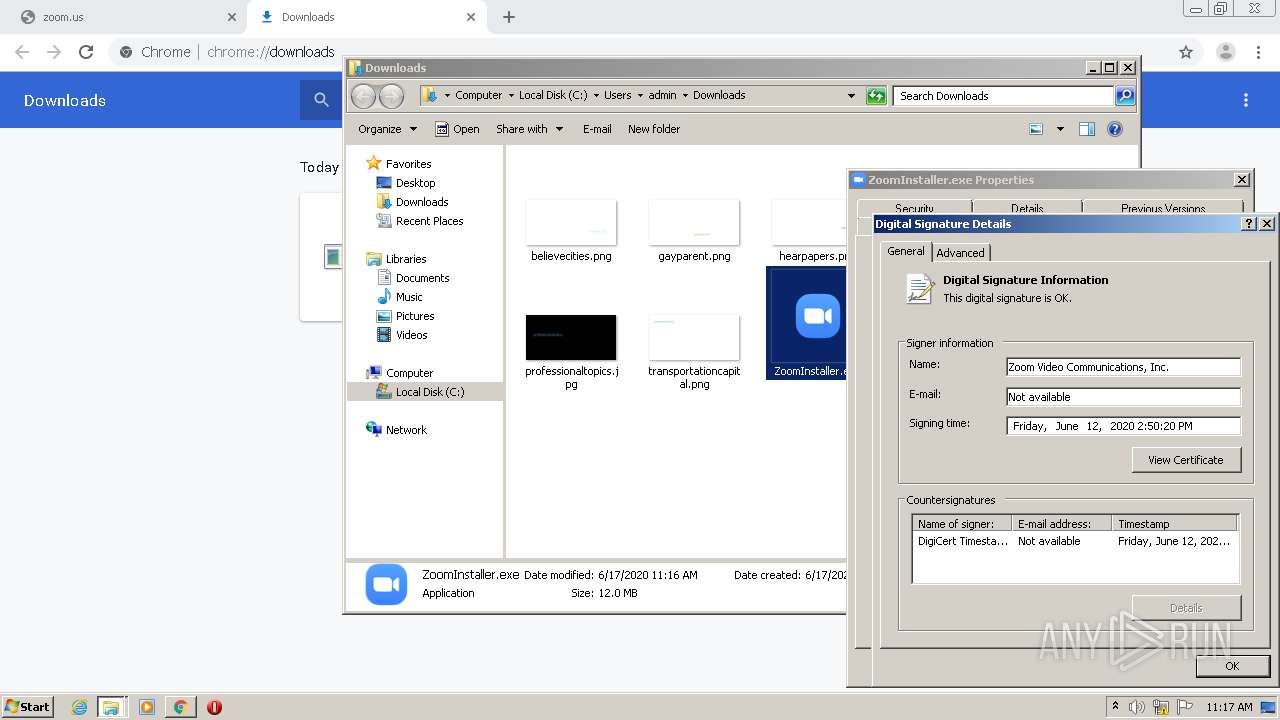
Task: Open the address bar history dropdown
Action: pos(851,96)
